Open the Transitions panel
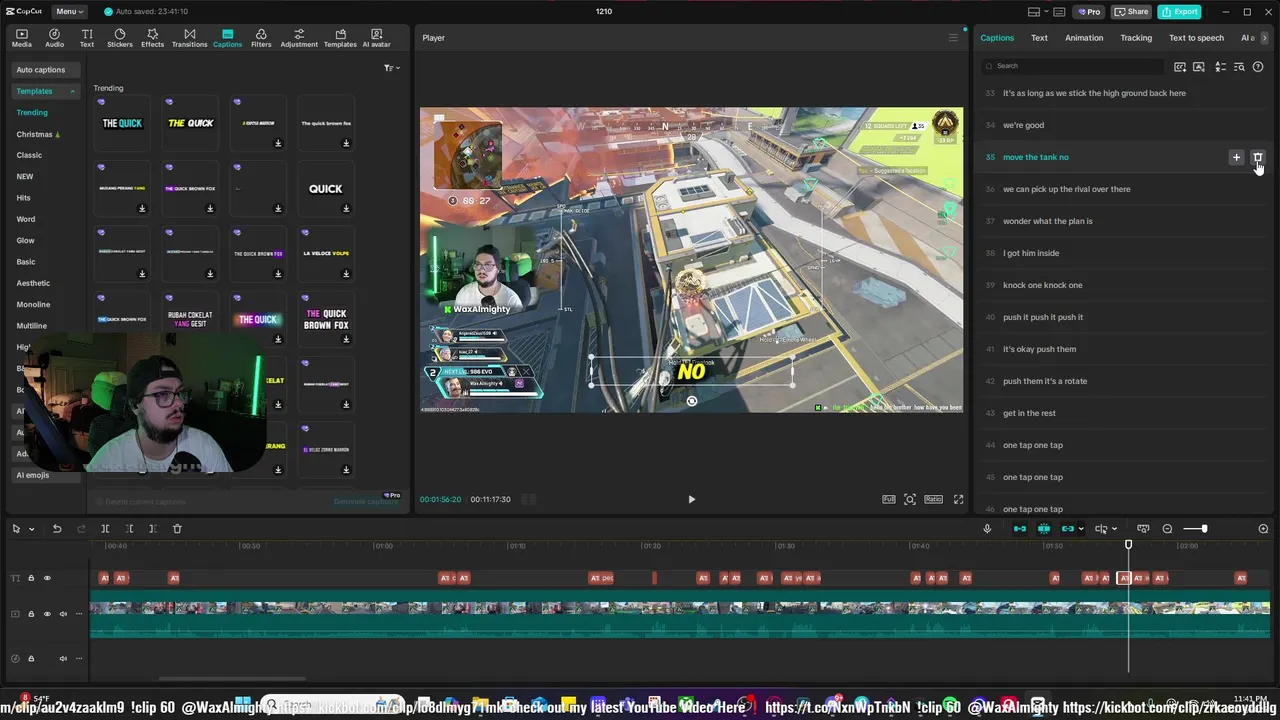This screenshot has height=720, width=1280. click(189, 38)
